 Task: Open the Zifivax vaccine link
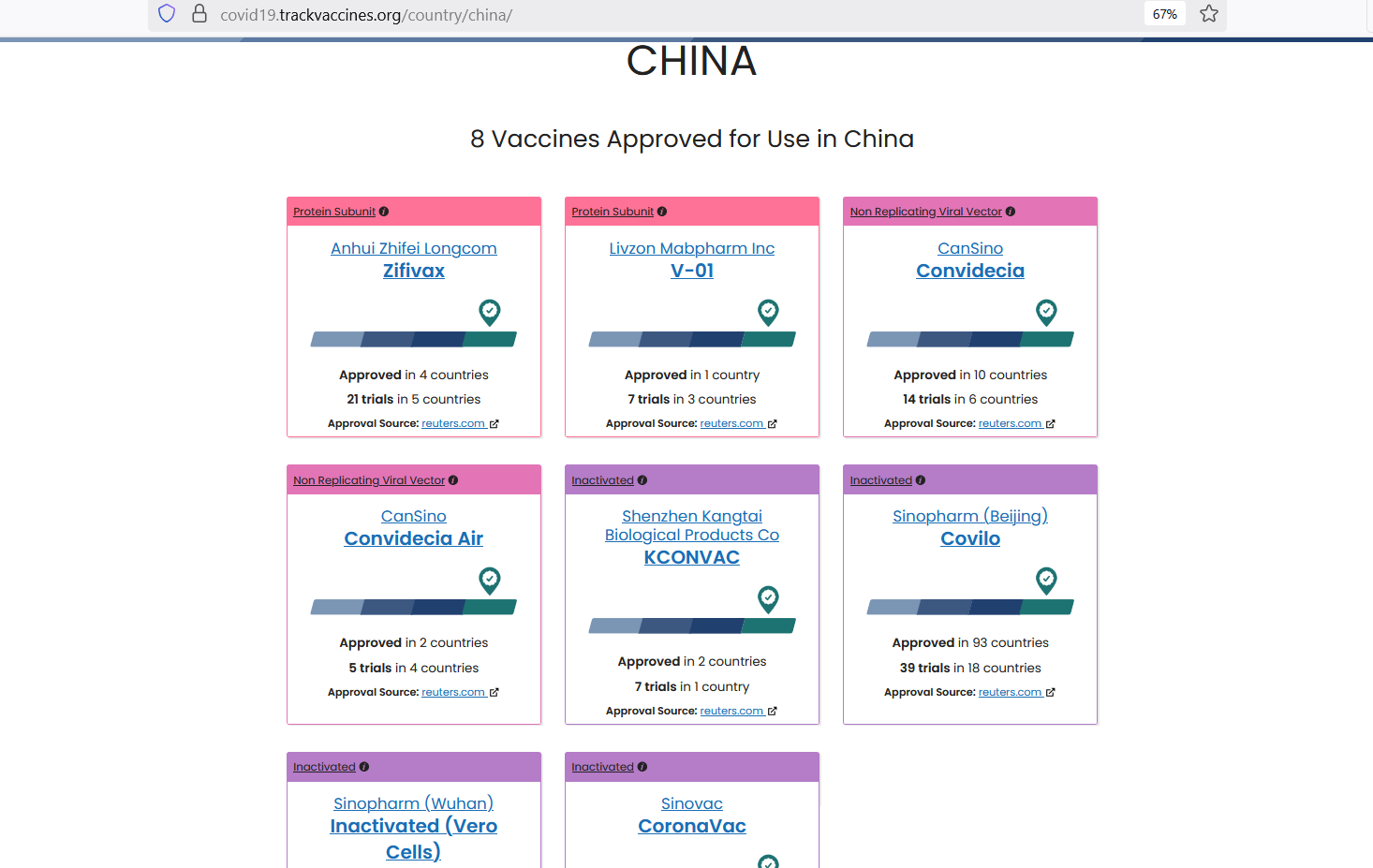coord(414,271)
